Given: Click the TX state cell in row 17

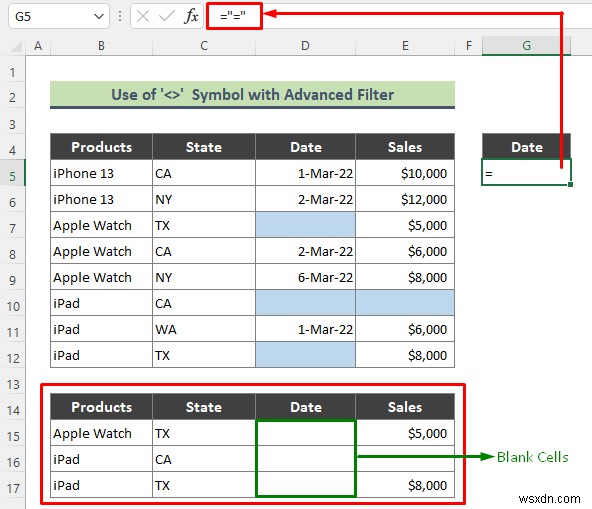Looking at the screenshot, I should [204, 485].
